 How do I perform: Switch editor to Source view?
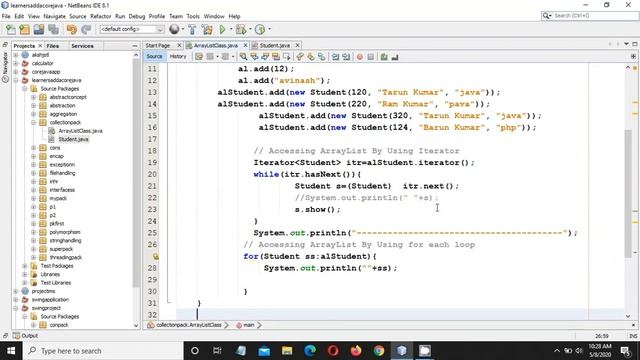click(x=154, y=56)
